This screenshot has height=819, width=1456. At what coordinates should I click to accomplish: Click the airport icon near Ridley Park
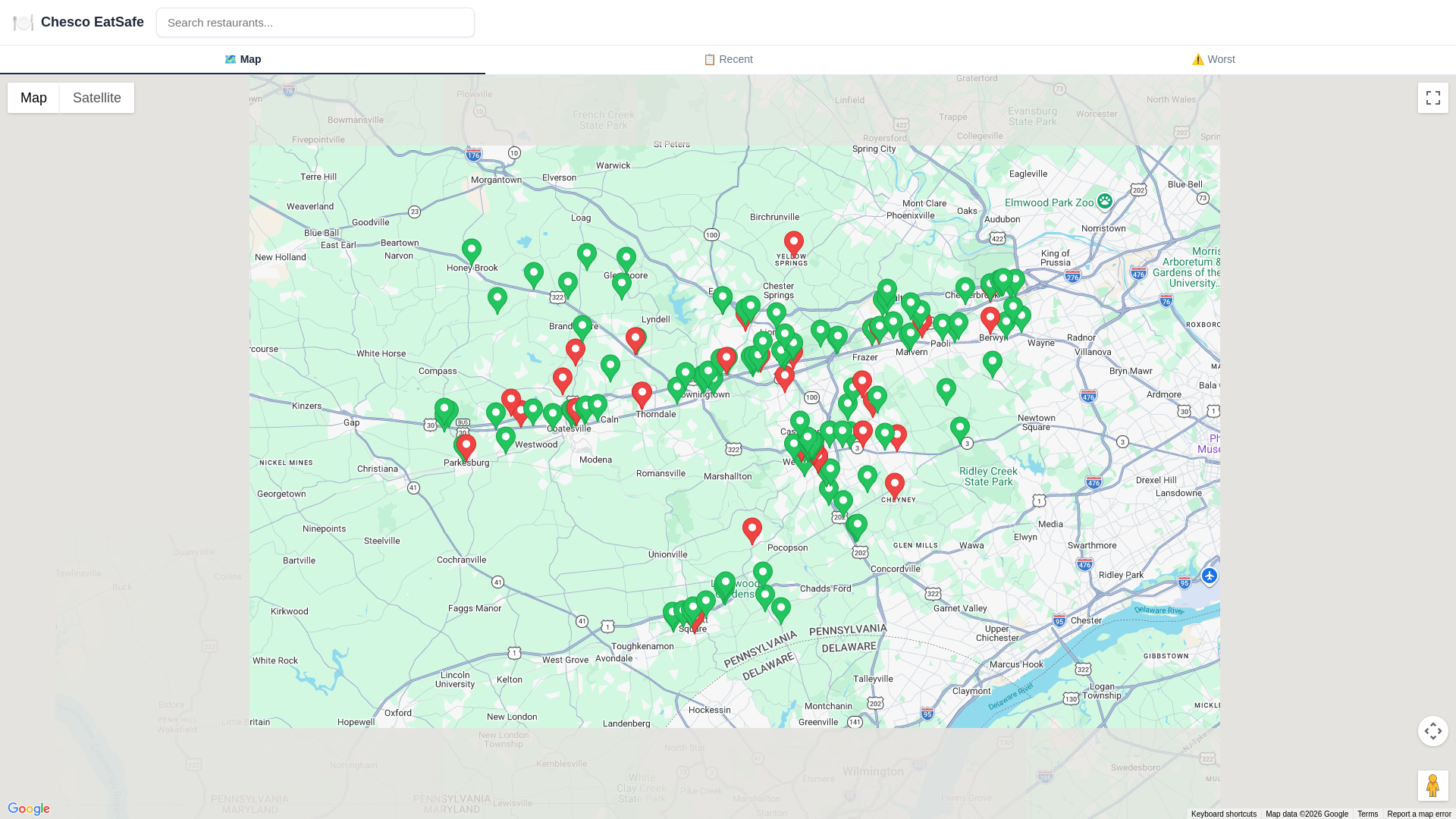click(x=1210, y=576)
